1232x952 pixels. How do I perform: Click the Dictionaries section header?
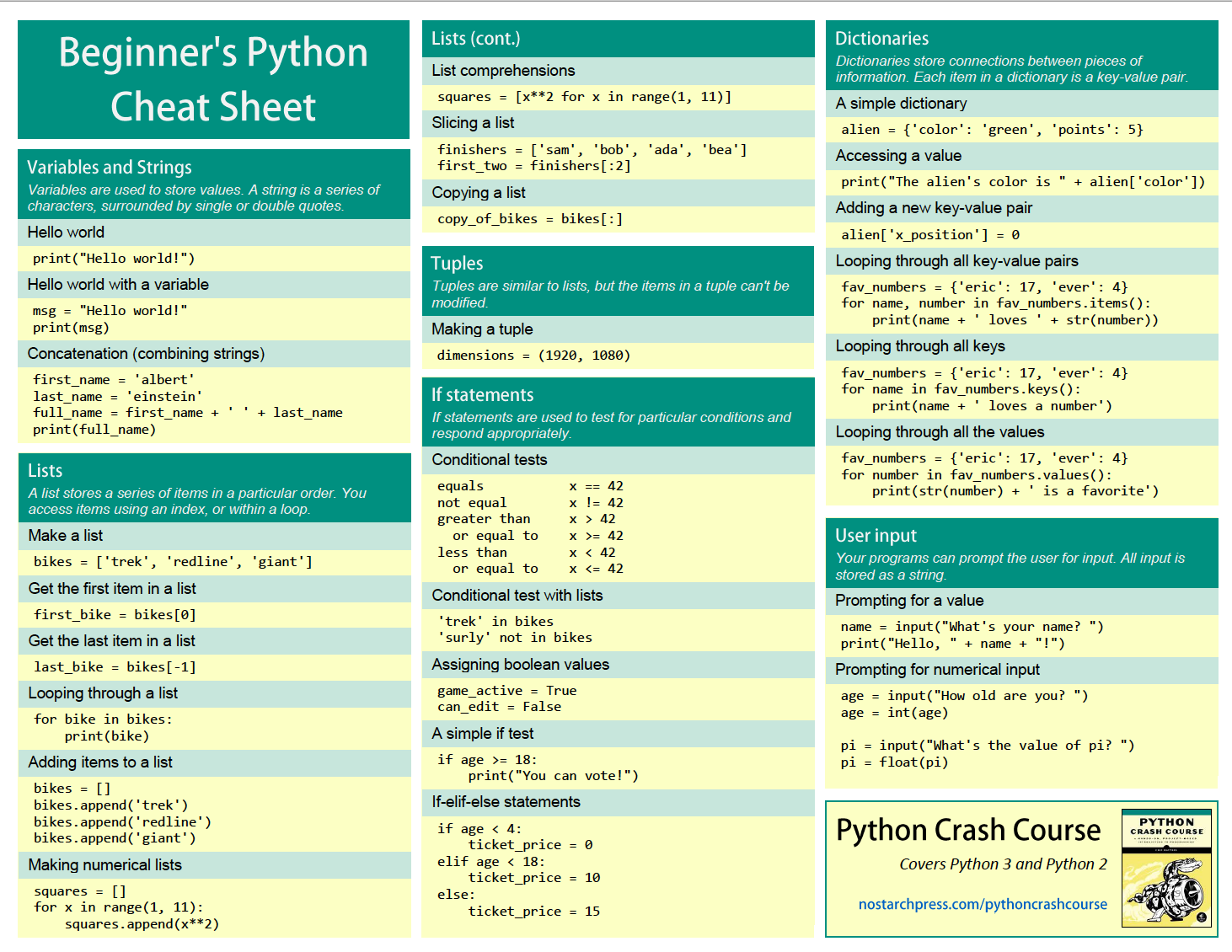pyautogui.click(x=881, y=38)
